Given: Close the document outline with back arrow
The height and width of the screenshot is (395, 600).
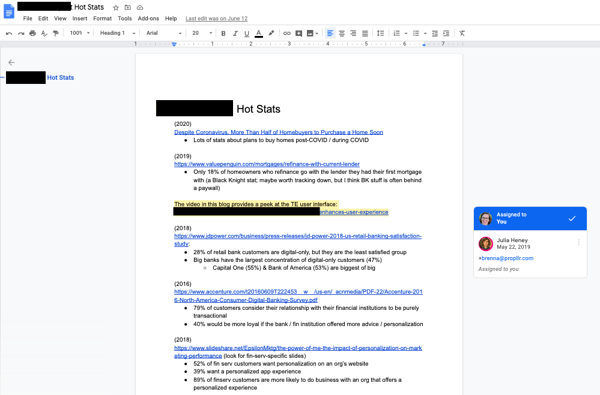Looking at the screenshot, I should pyautogui.click(x=11, y=62).
